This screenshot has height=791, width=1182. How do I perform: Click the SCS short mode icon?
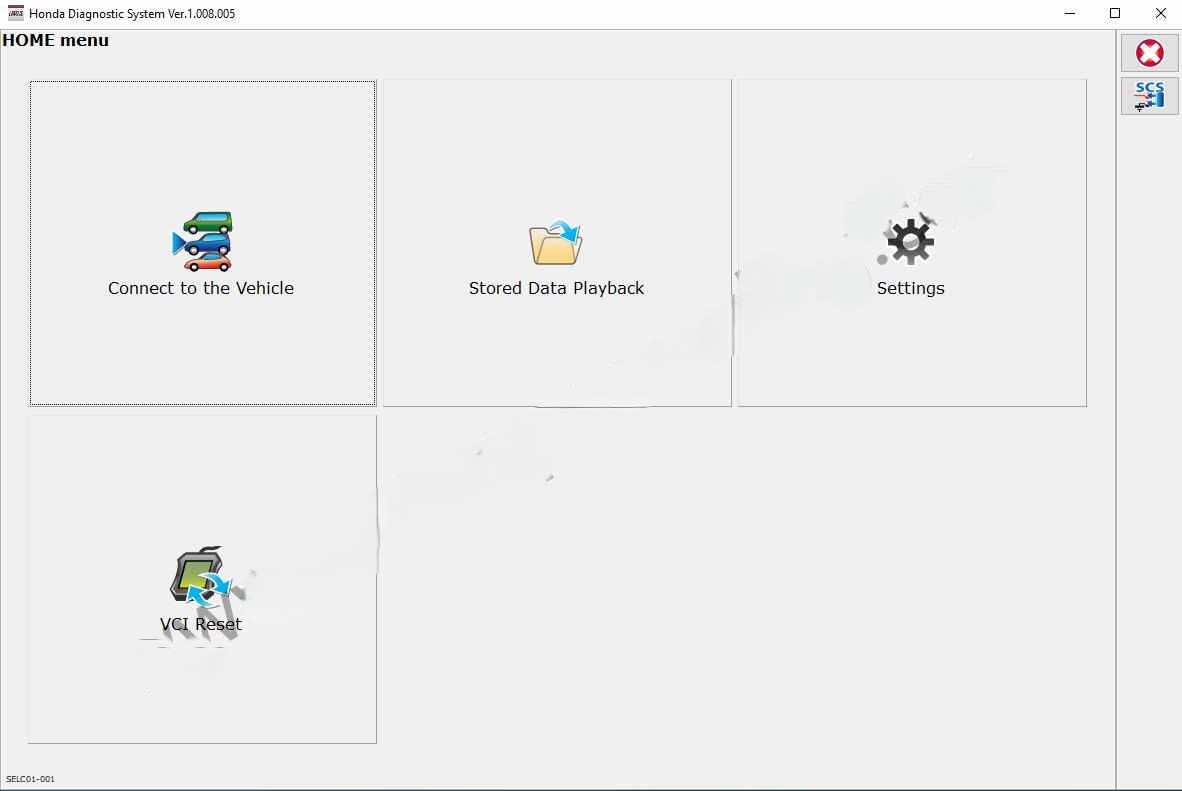1149,96
